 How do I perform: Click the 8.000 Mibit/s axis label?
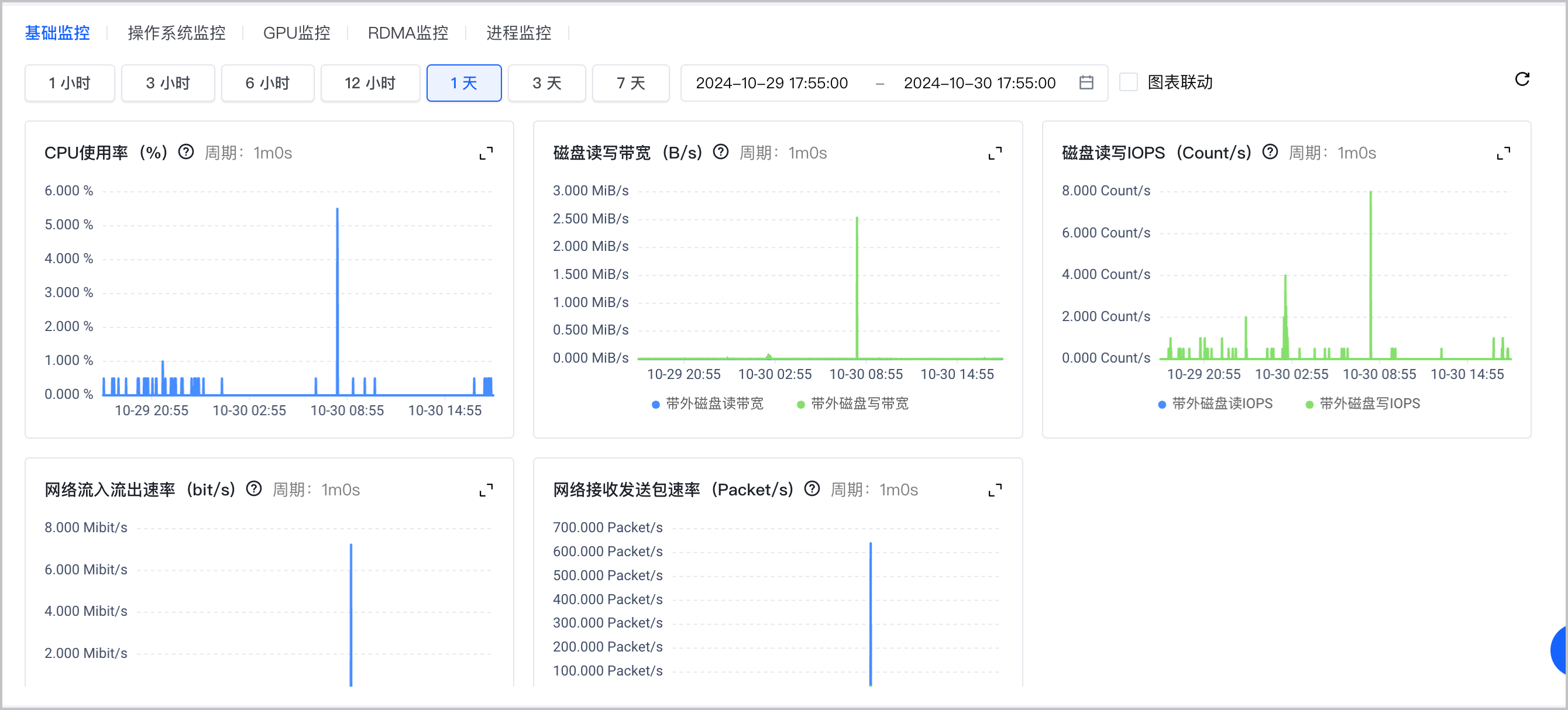(x=86, y=528)
